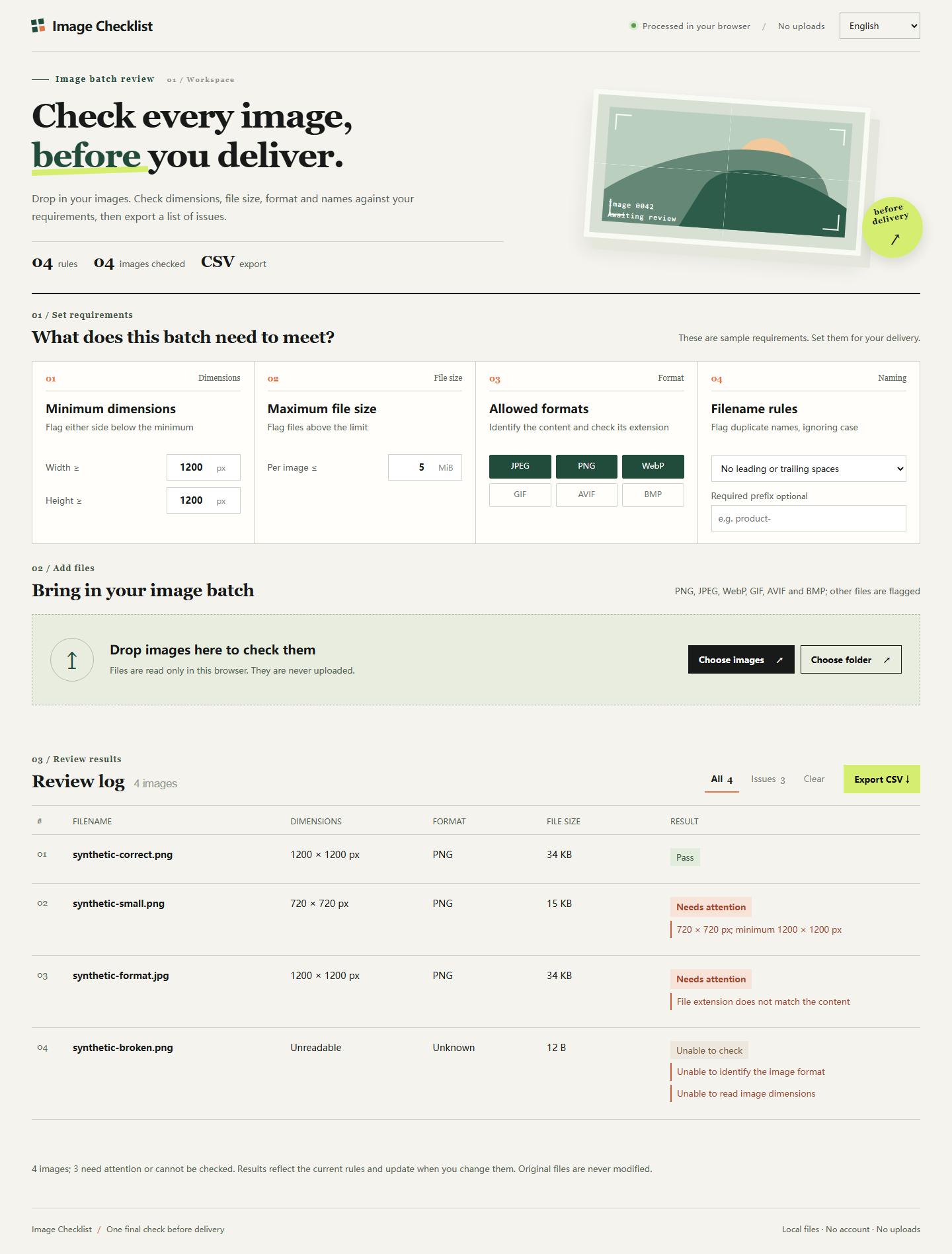Toggle the PNG format option

pyautogui.click(x=586, y=466)
